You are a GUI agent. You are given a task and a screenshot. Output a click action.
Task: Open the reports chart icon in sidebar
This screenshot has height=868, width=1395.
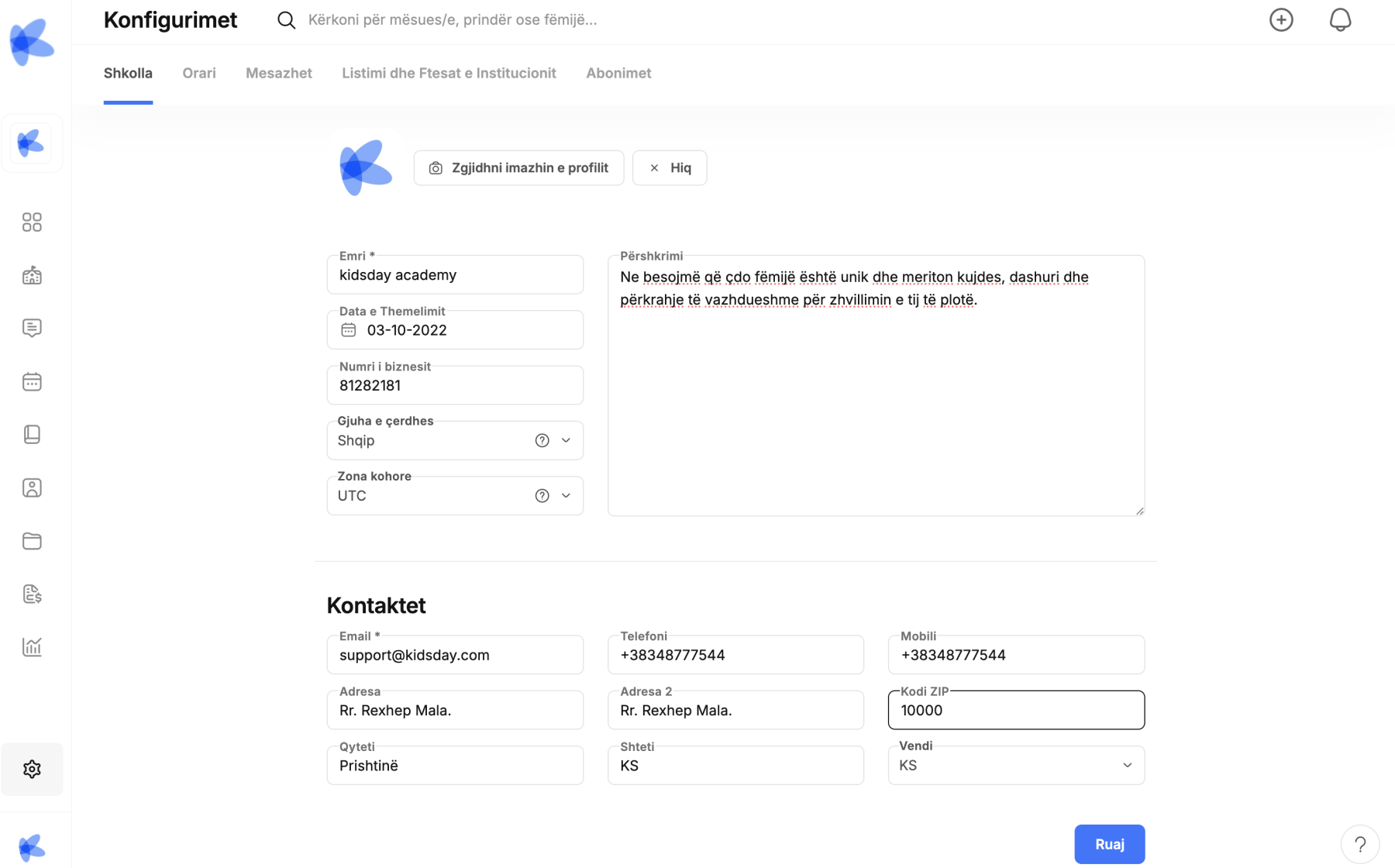tap(32, 646)
